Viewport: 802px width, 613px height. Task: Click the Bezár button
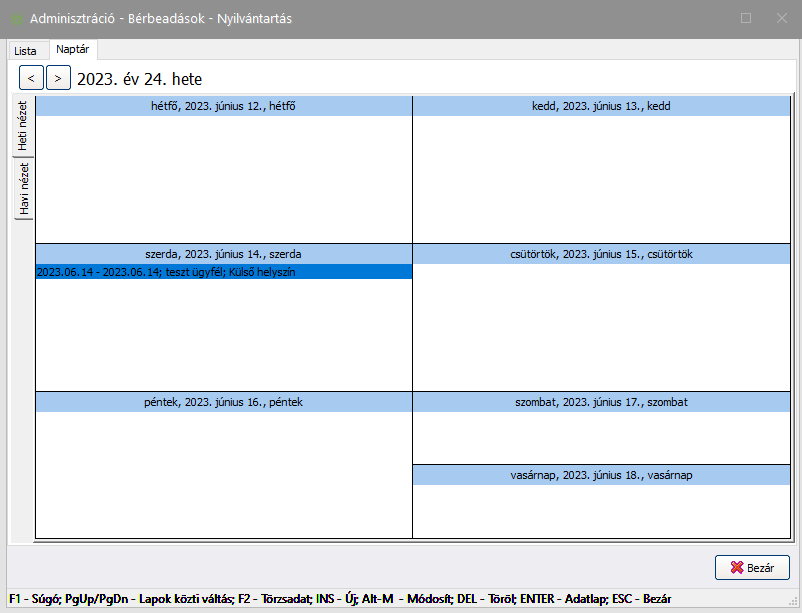752,567
